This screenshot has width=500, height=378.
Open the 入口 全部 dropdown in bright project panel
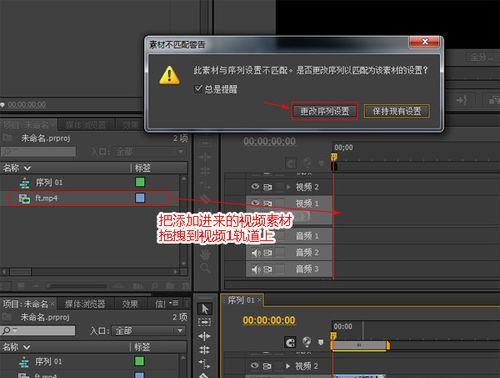(149, 331)
